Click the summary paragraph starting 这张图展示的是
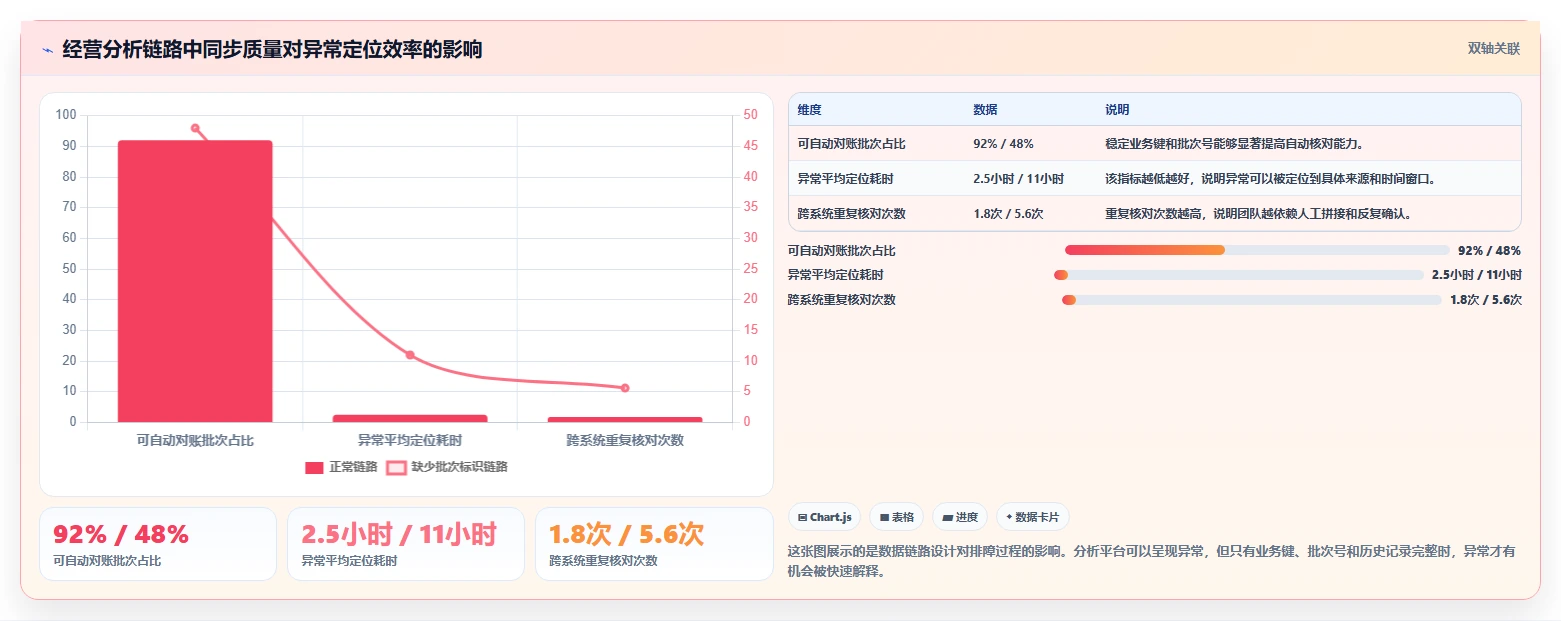The height and width of the screenshot is (621, 1561). pos(1152,563)
